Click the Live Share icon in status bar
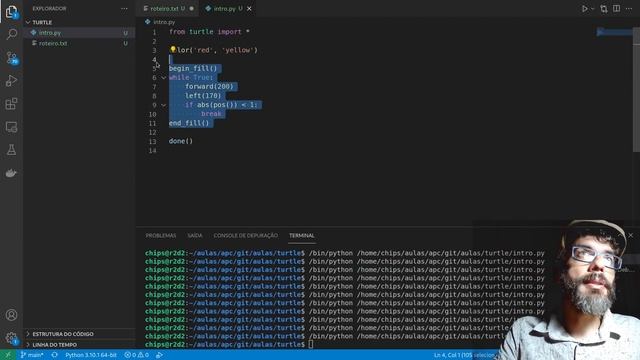This screenshot has height=360, width=640. pyautogui.click(x=159, y=355)
